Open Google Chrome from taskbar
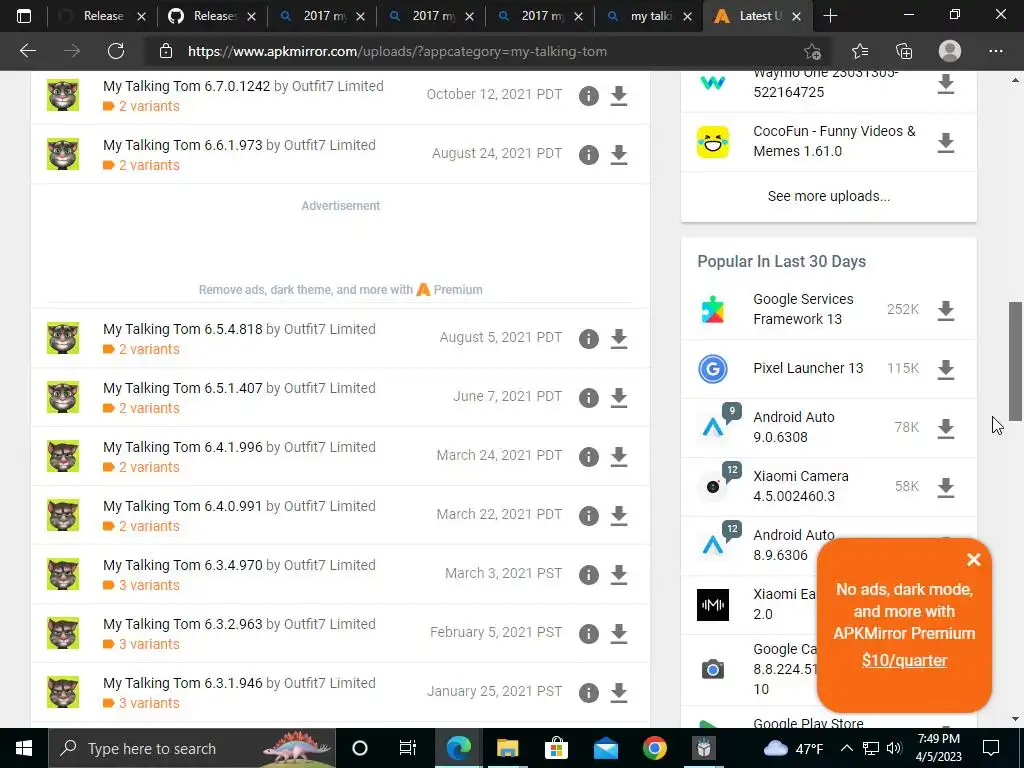Image resolution: width=1024 pixels, height=768 pixels. (654, 748)
